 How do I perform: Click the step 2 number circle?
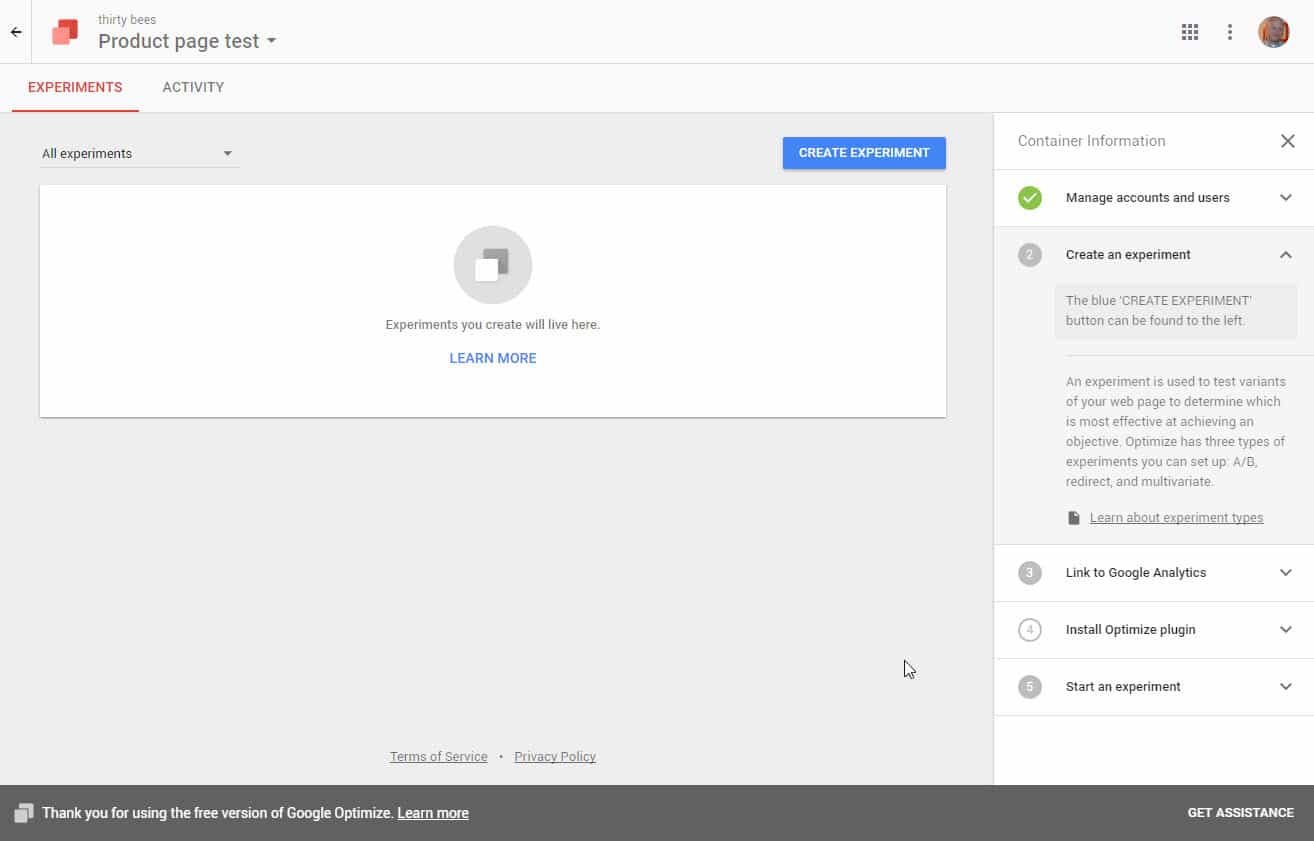click(x=1030, y=255)
